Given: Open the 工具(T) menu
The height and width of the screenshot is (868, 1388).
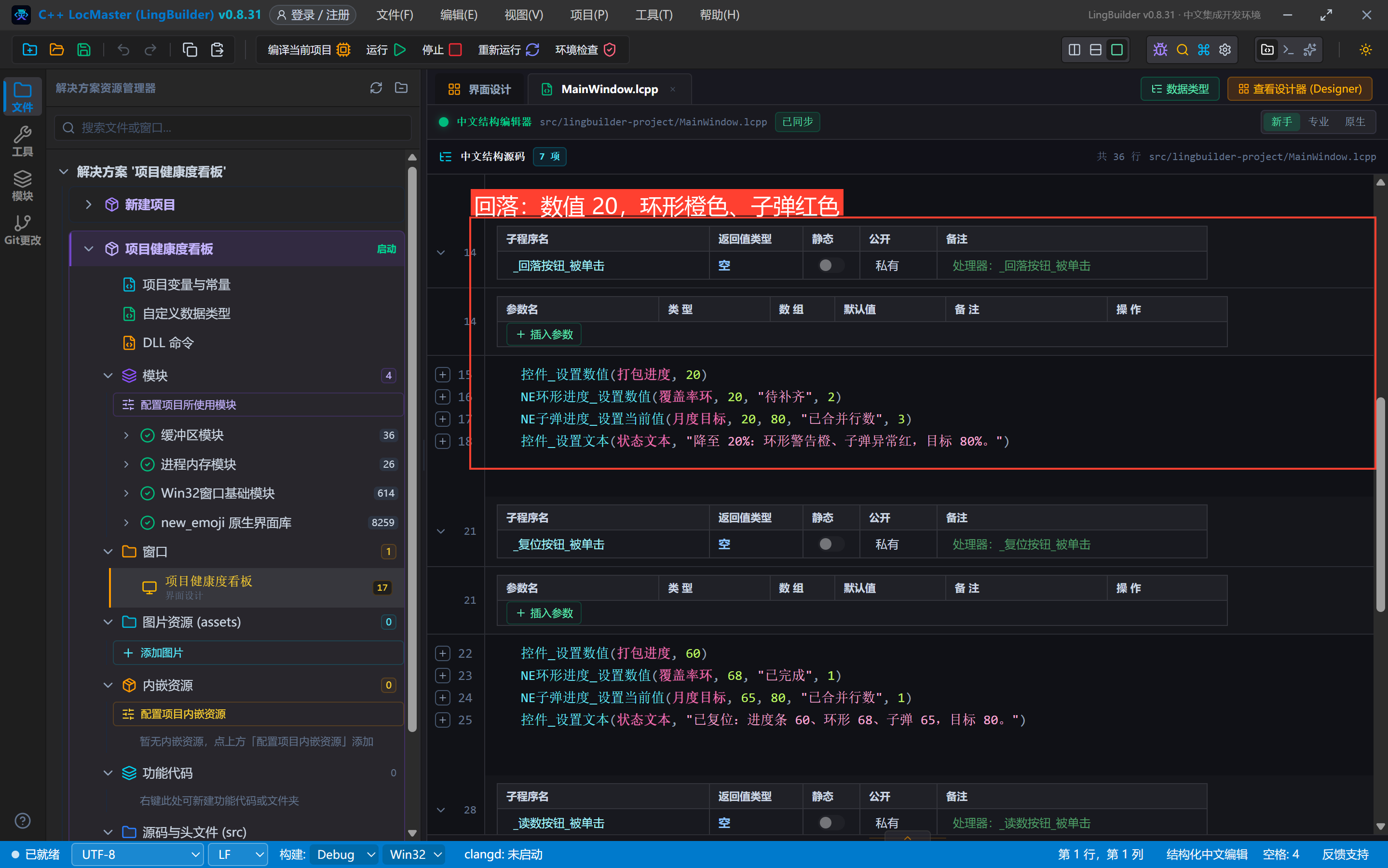Looking at the screenshot, I should click(654, 15).
